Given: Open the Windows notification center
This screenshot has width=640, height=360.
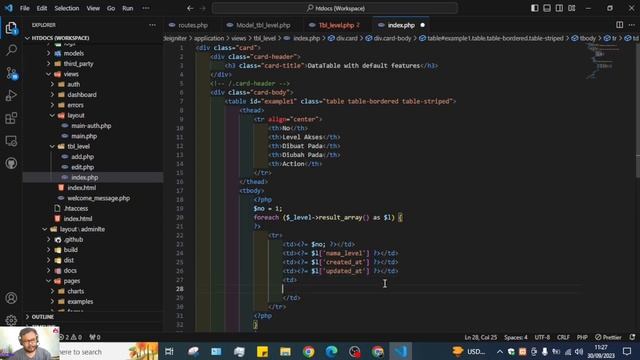Looking at the screenshot, I should click(627, 351).
